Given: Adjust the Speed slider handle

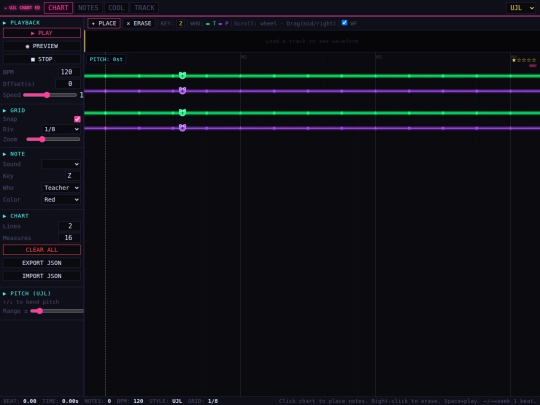Looking at the screenshot, I should 47,95.
